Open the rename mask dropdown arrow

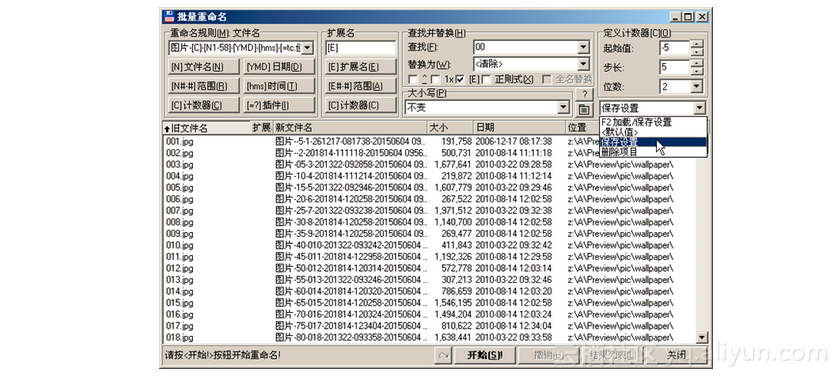point(307,48)
